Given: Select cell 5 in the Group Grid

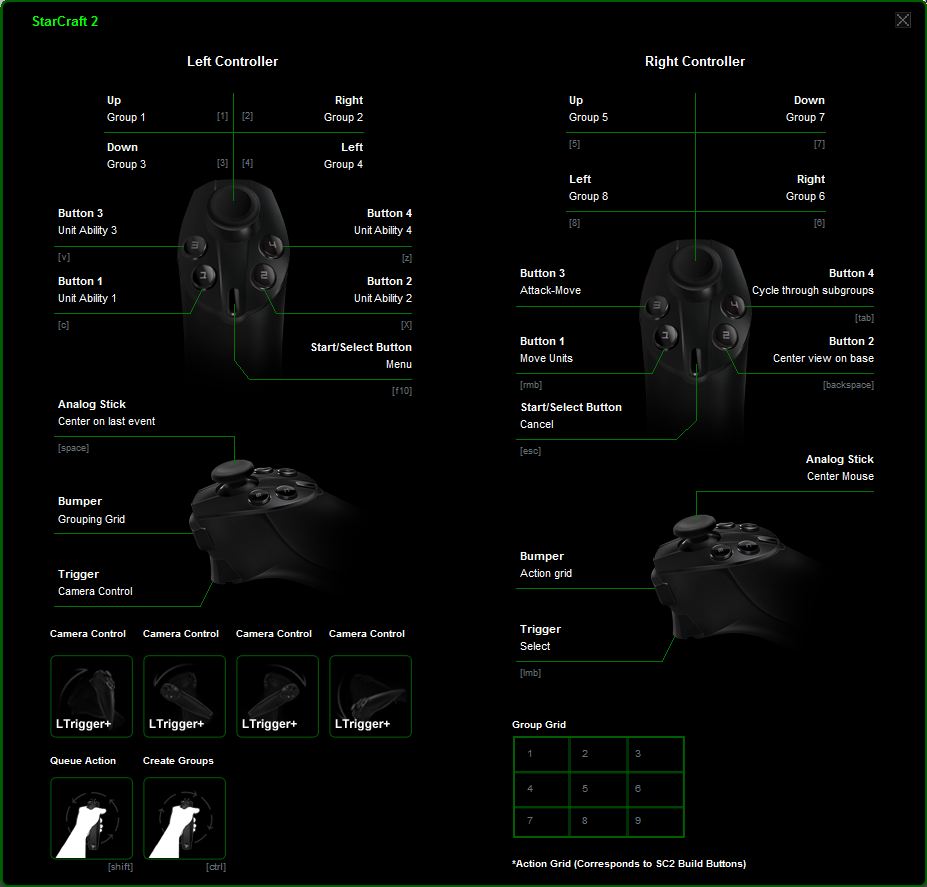Looking at the screenshot, I should coord(598,788).
